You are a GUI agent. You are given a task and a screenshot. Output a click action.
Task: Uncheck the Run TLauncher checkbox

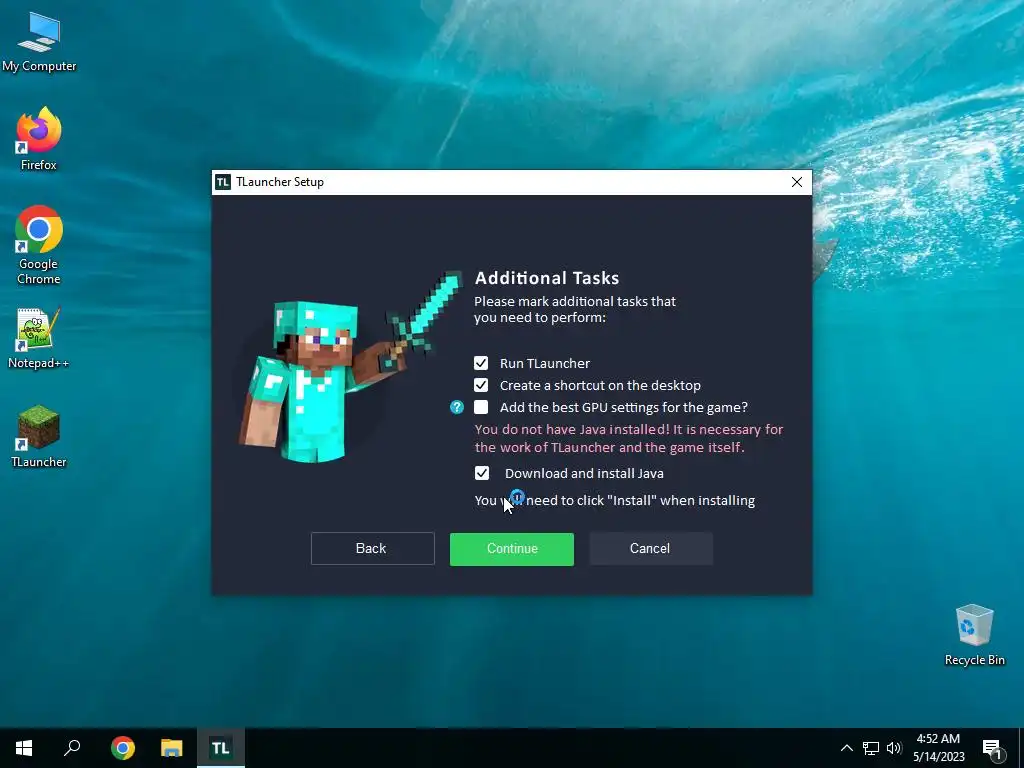pyautogui.click(x=481, y=363)
